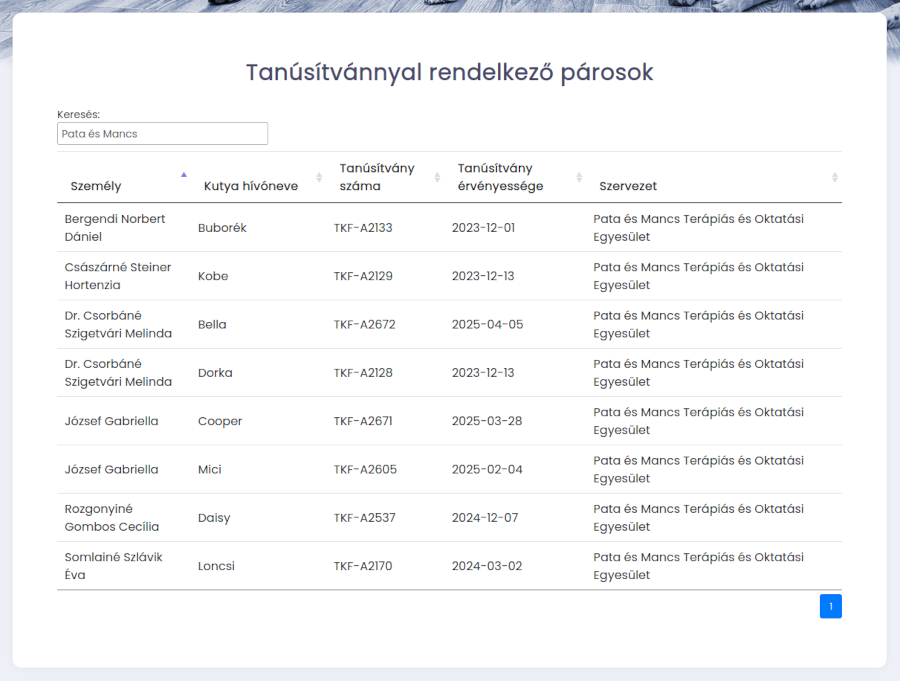Select certificate number TKF-A2133

(x=363, y=228)
